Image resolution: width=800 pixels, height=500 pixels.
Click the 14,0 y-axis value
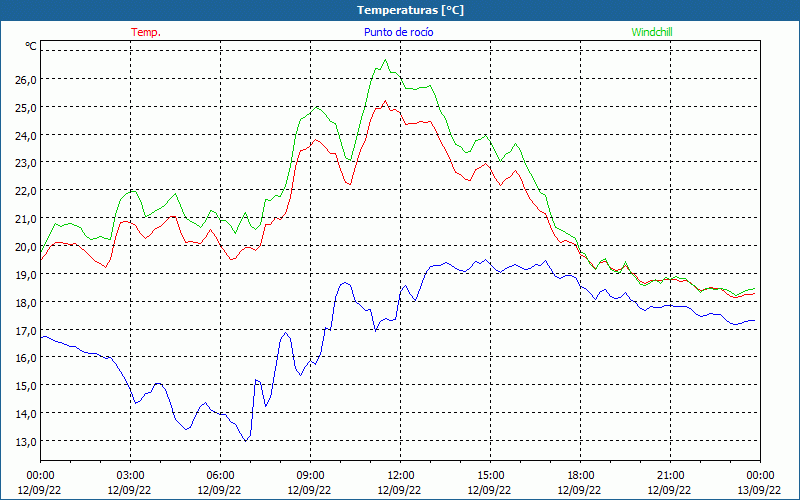[x=27, y=414]
